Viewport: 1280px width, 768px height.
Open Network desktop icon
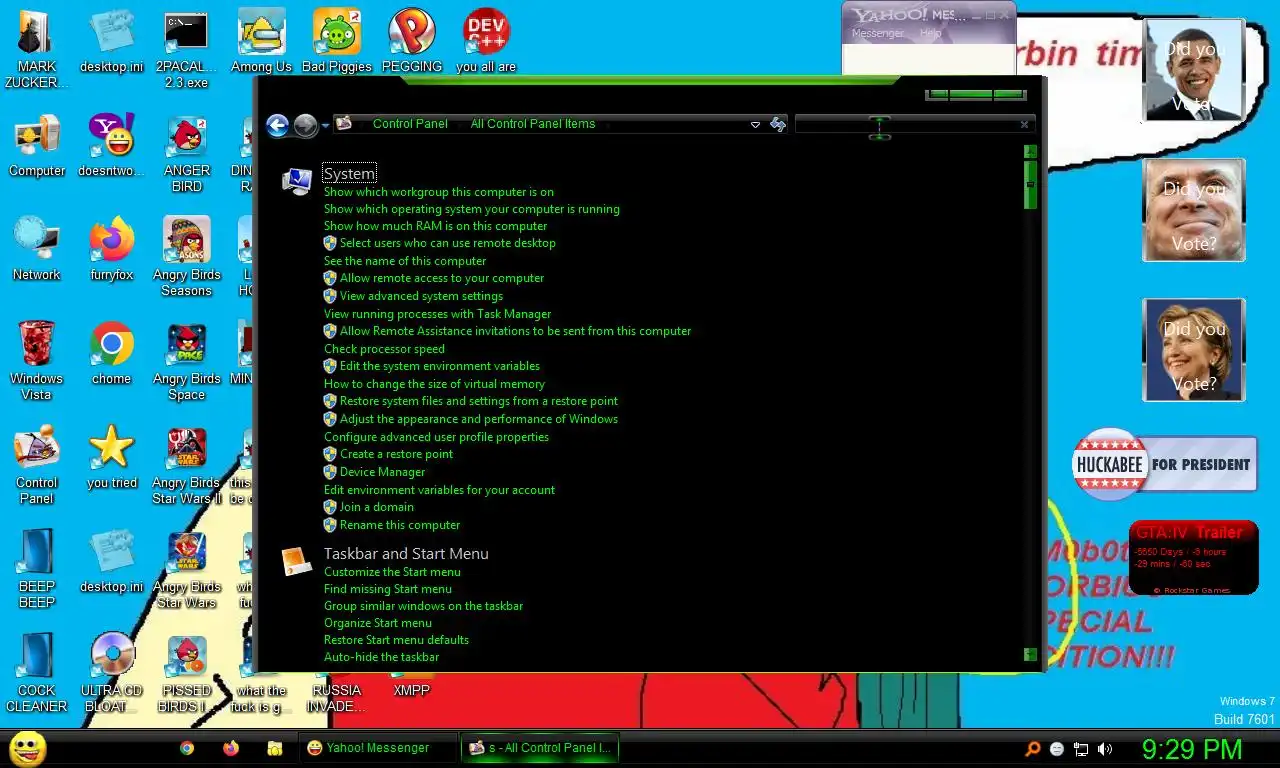tap(37, 250)
